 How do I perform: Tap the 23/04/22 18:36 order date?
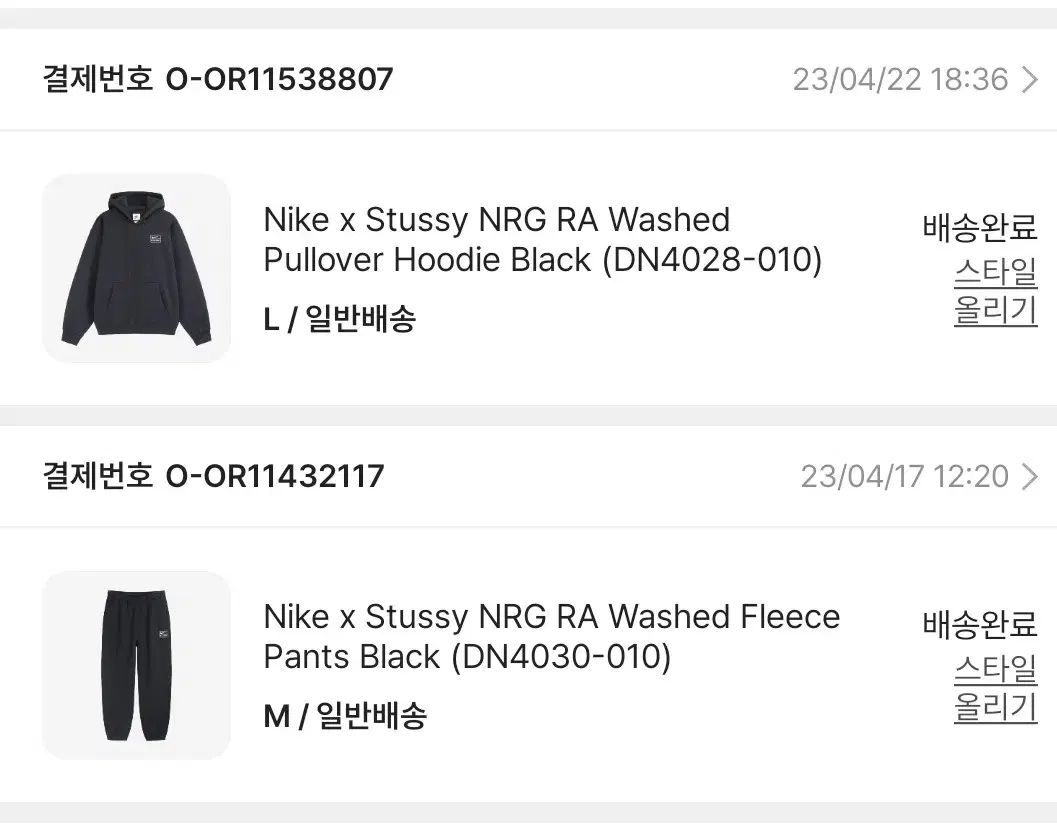tap(900, 80)
